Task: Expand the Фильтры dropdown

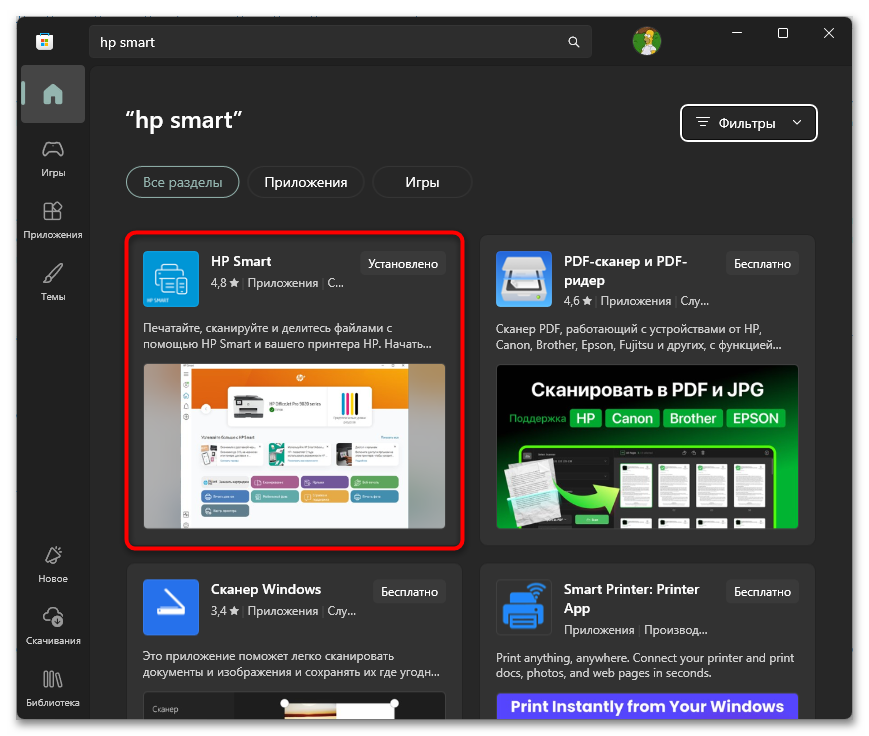Action: click(749, 123)
